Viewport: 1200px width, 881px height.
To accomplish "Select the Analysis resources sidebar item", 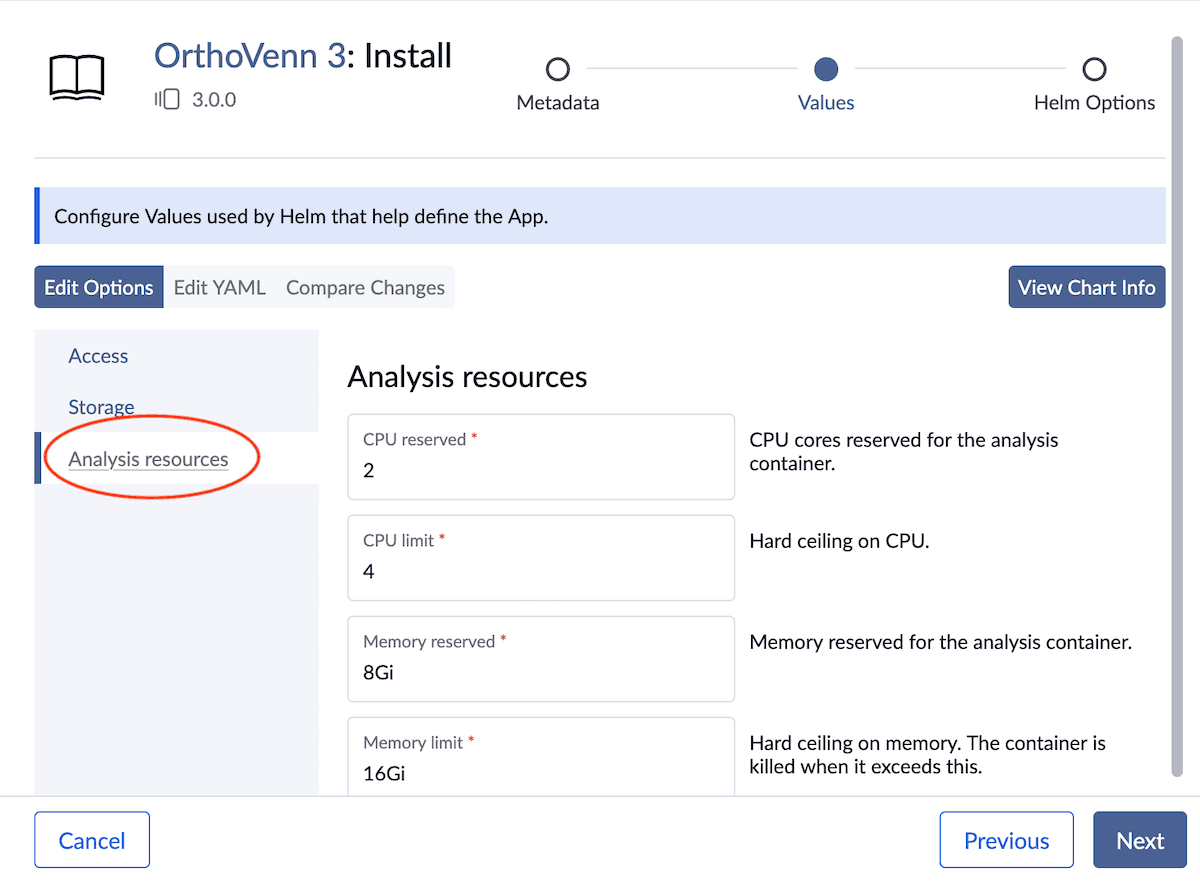I will 148,459.
